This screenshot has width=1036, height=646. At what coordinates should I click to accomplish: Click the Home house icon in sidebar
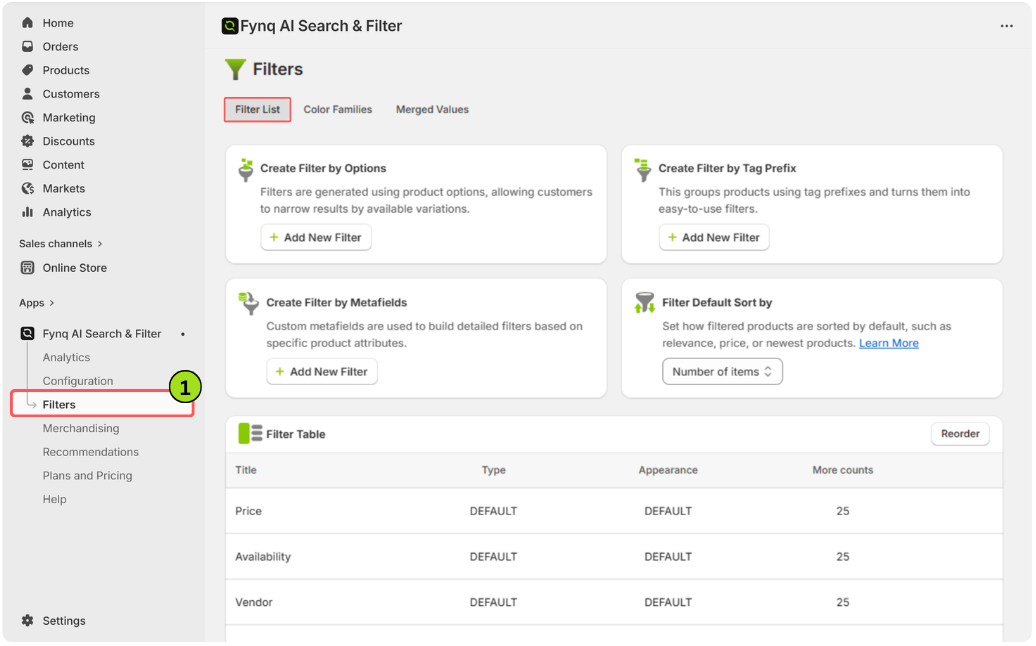pyautogui.click(x=27, y=23)
